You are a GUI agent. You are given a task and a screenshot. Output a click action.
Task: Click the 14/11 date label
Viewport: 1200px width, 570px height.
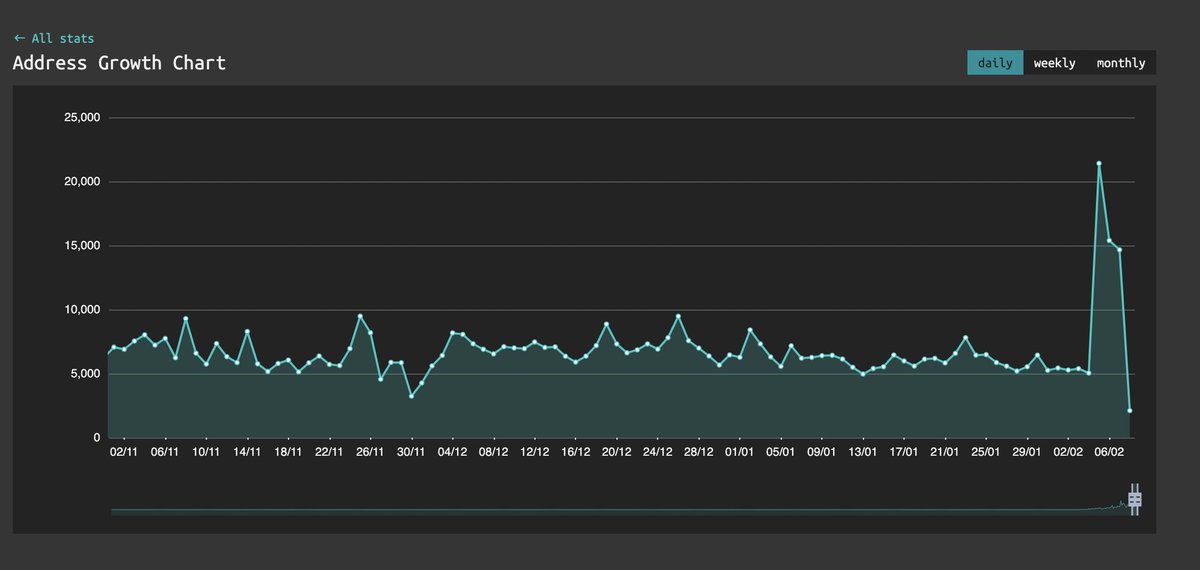click(247, 452)
